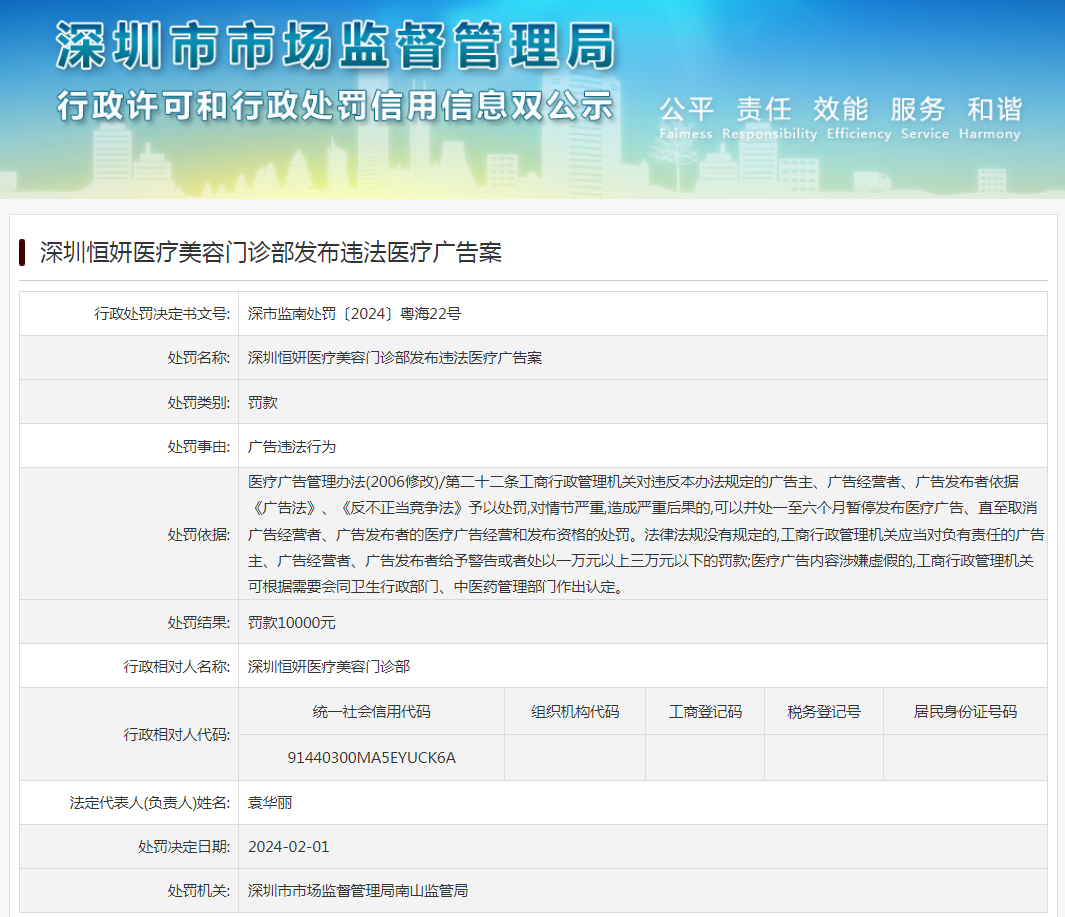The width and height of the screenshot is (1065, 917).
Task: Click the penalty result 罚款10000元
Action: point(292,622)
